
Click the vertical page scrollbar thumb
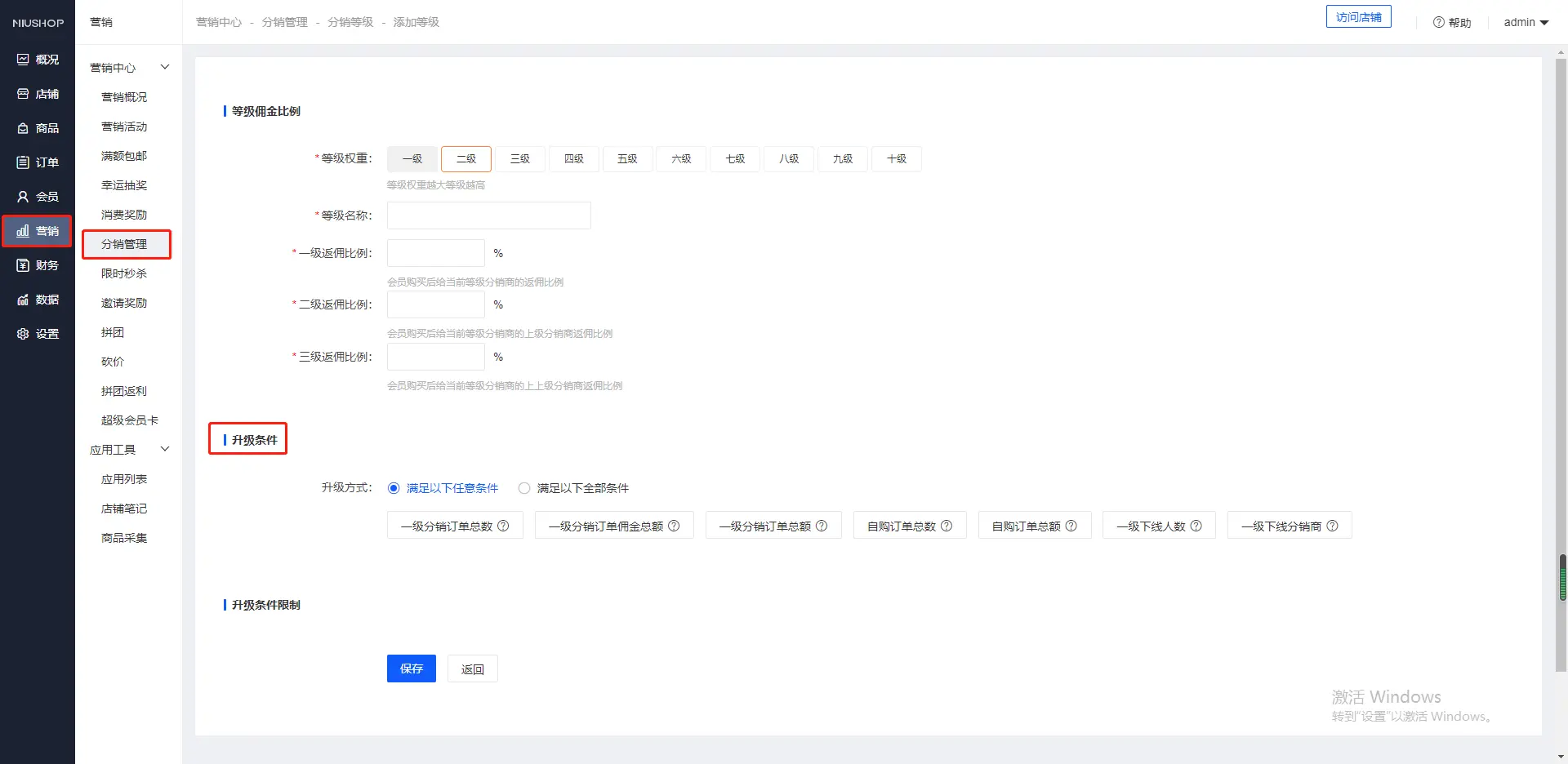[x=1562, y=577]
